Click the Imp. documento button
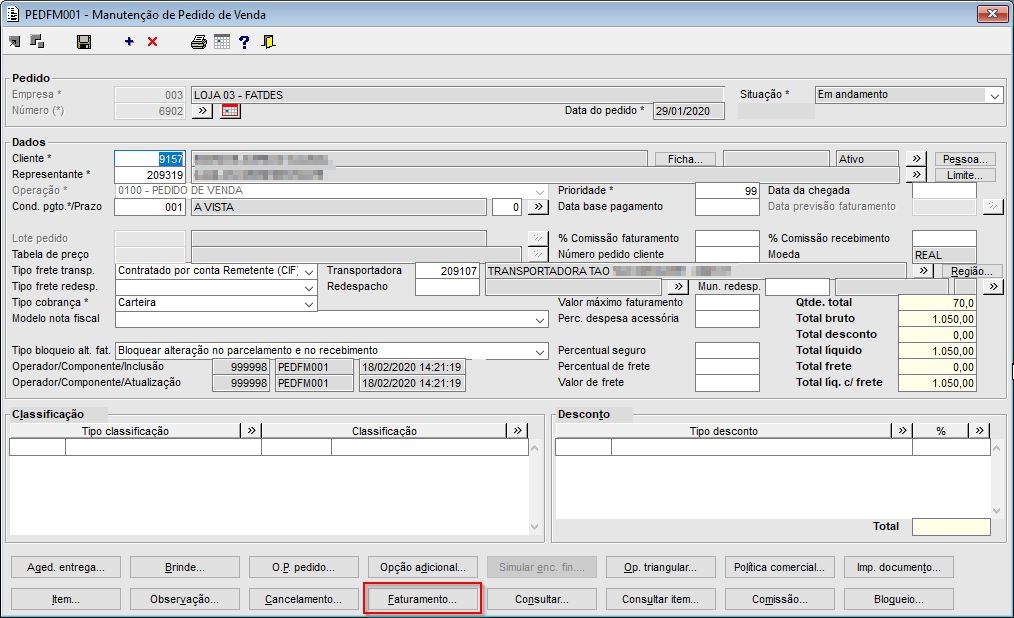The height and width of the screenshot is (618, 1014). 898,567
